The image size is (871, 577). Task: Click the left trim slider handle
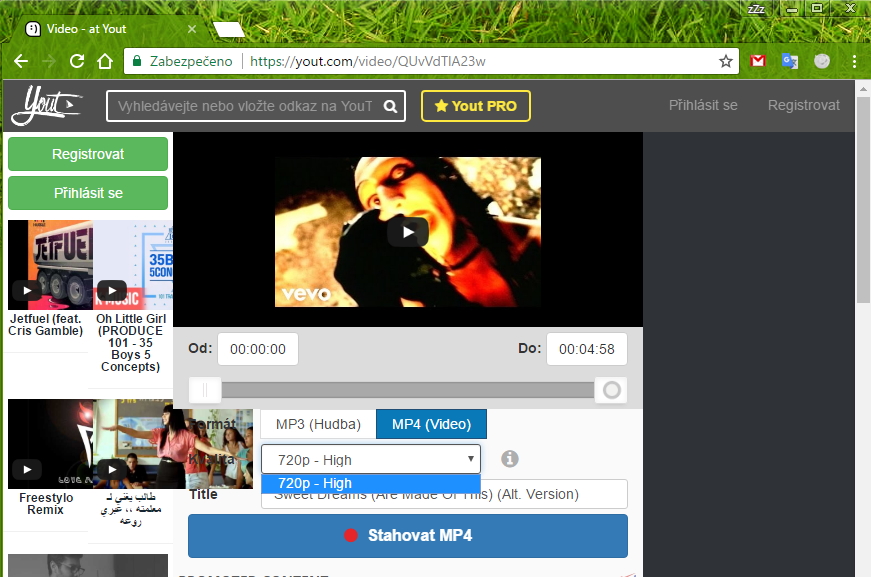pos(205,390)
